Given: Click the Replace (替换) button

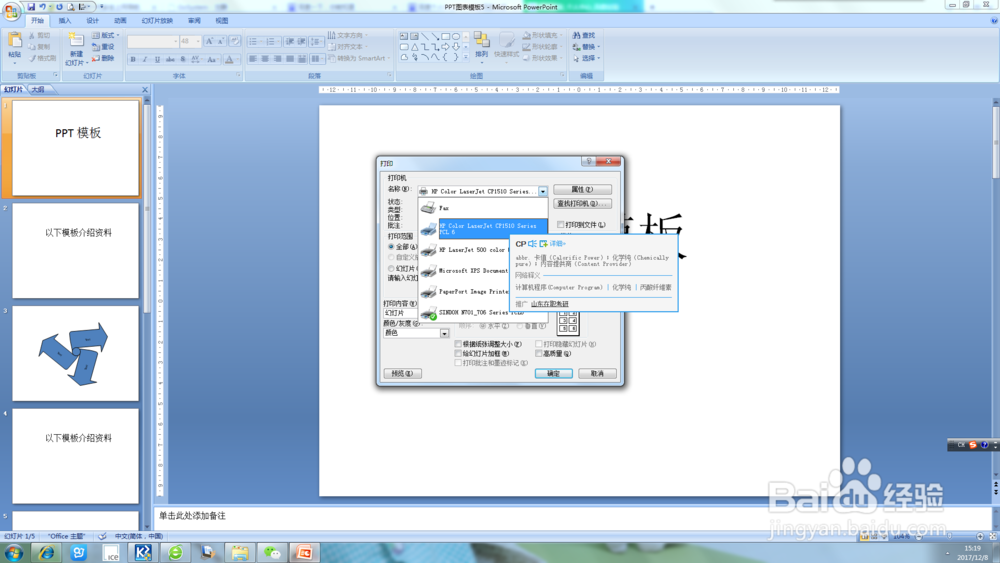Looking at the screenshot, I should [x=586, y=47].
